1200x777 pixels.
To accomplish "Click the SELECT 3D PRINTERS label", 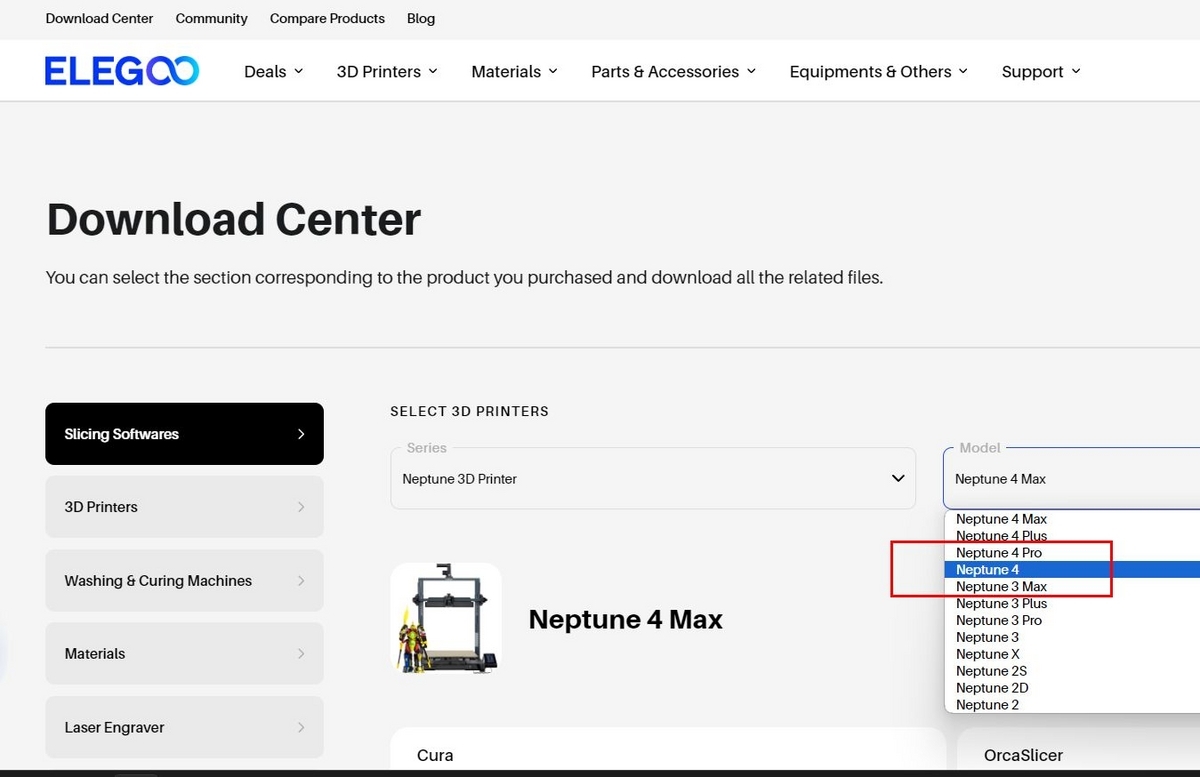I will (x=469, y=411).
